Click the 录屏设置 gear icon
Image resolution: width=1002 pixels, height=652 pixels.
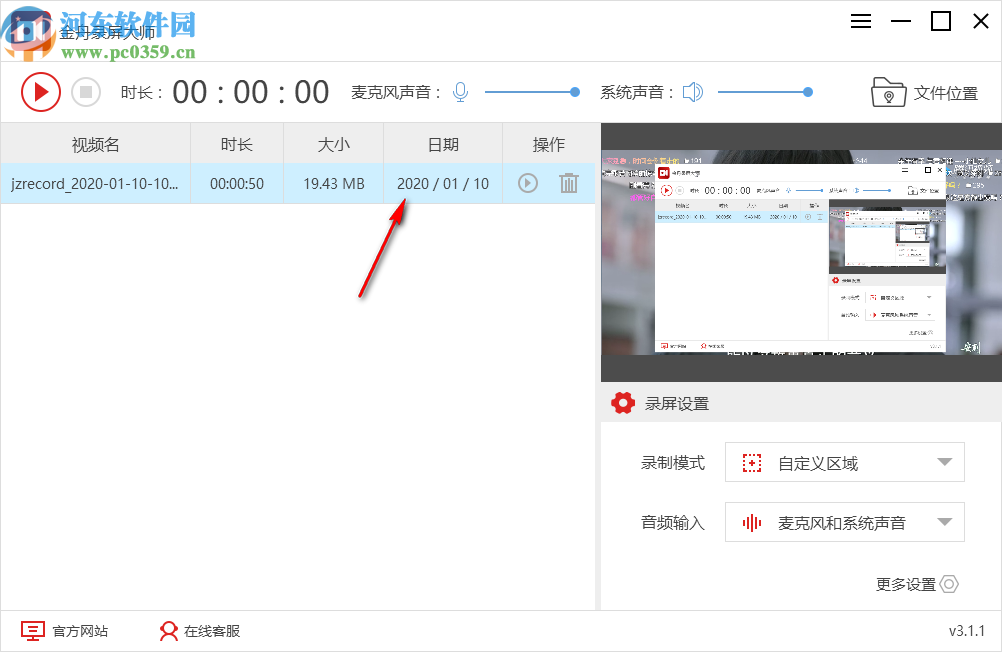[622, 403]
